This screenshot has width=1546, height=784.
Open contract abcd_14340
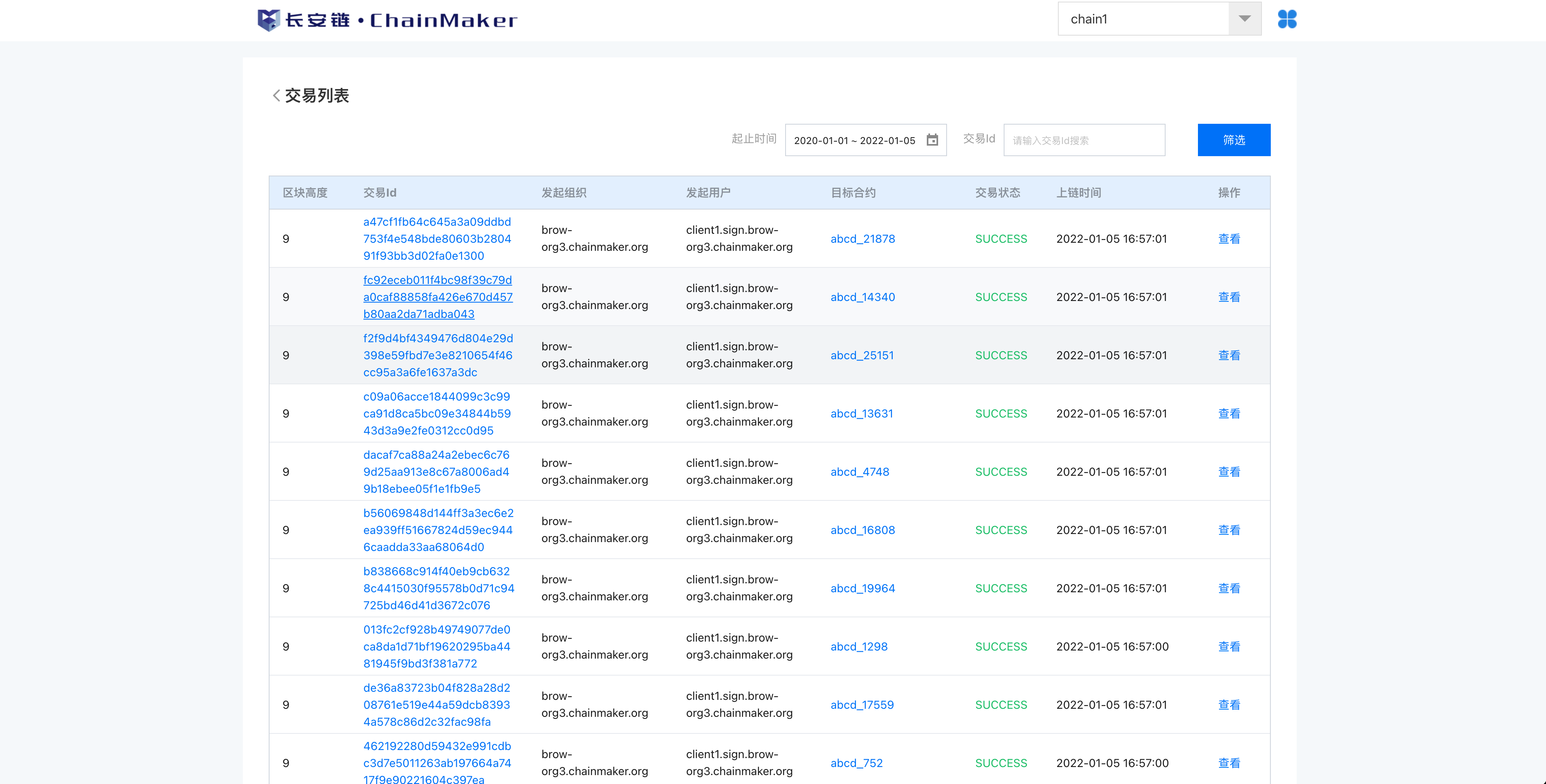click(862, 297)
